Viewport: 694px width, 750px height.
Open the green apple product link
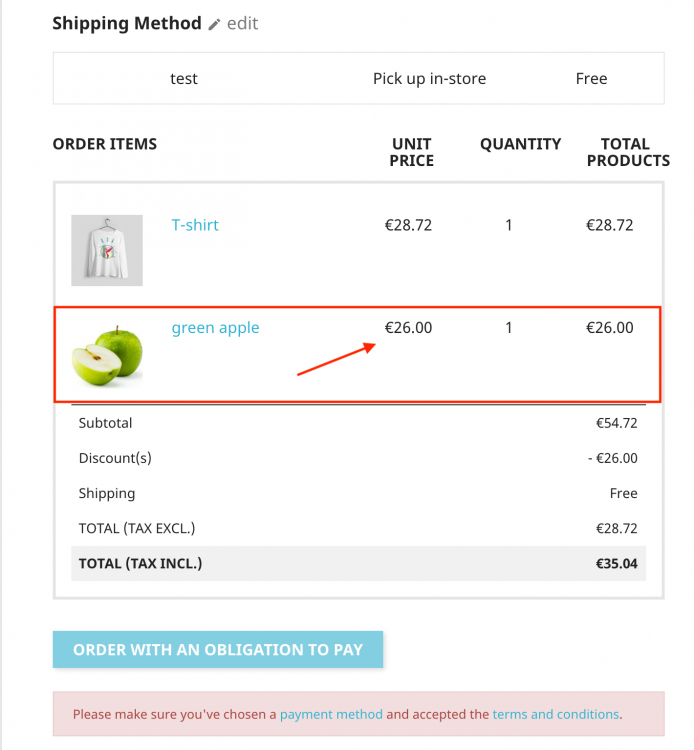point(215,328)
